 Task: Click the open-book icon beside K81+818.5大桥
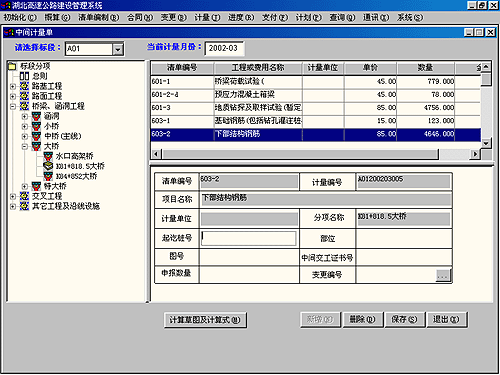48,166
